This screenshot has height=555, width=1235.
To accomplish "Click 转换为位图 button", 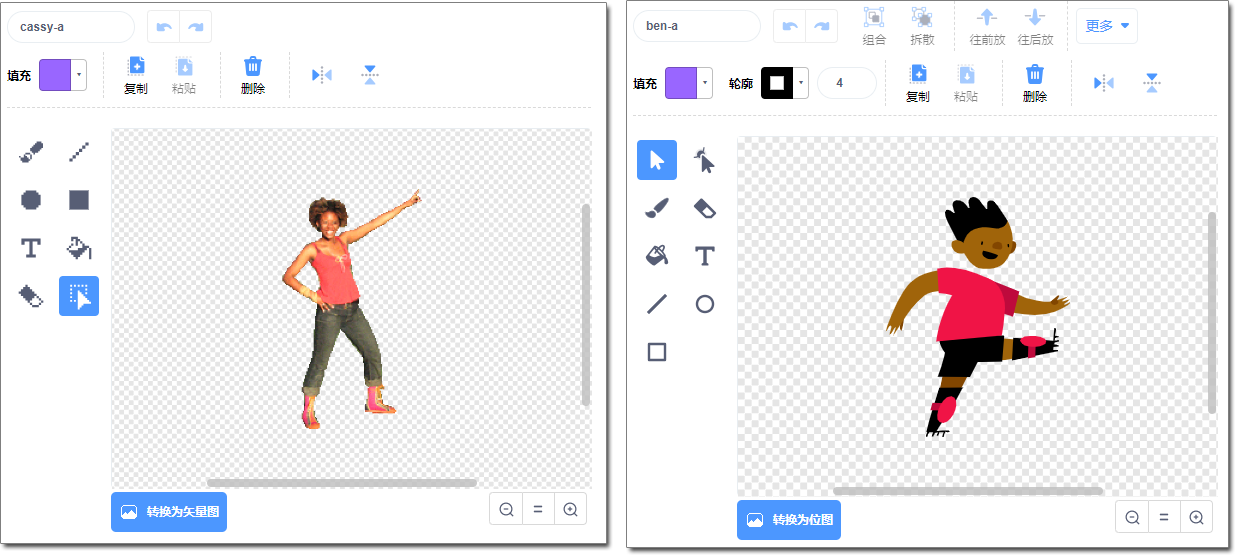I will 789,520.
